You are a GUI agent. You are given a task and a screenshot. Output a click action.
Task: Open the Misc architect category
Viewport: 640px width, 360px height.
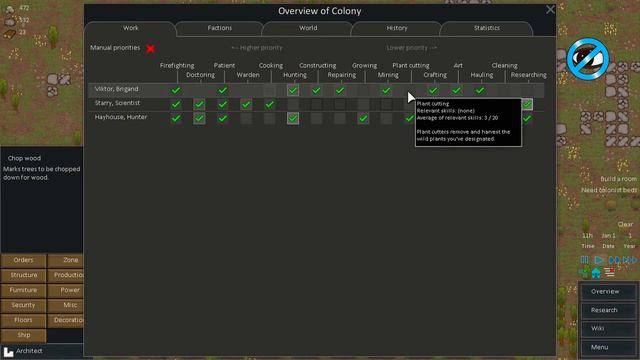(65, 305)
